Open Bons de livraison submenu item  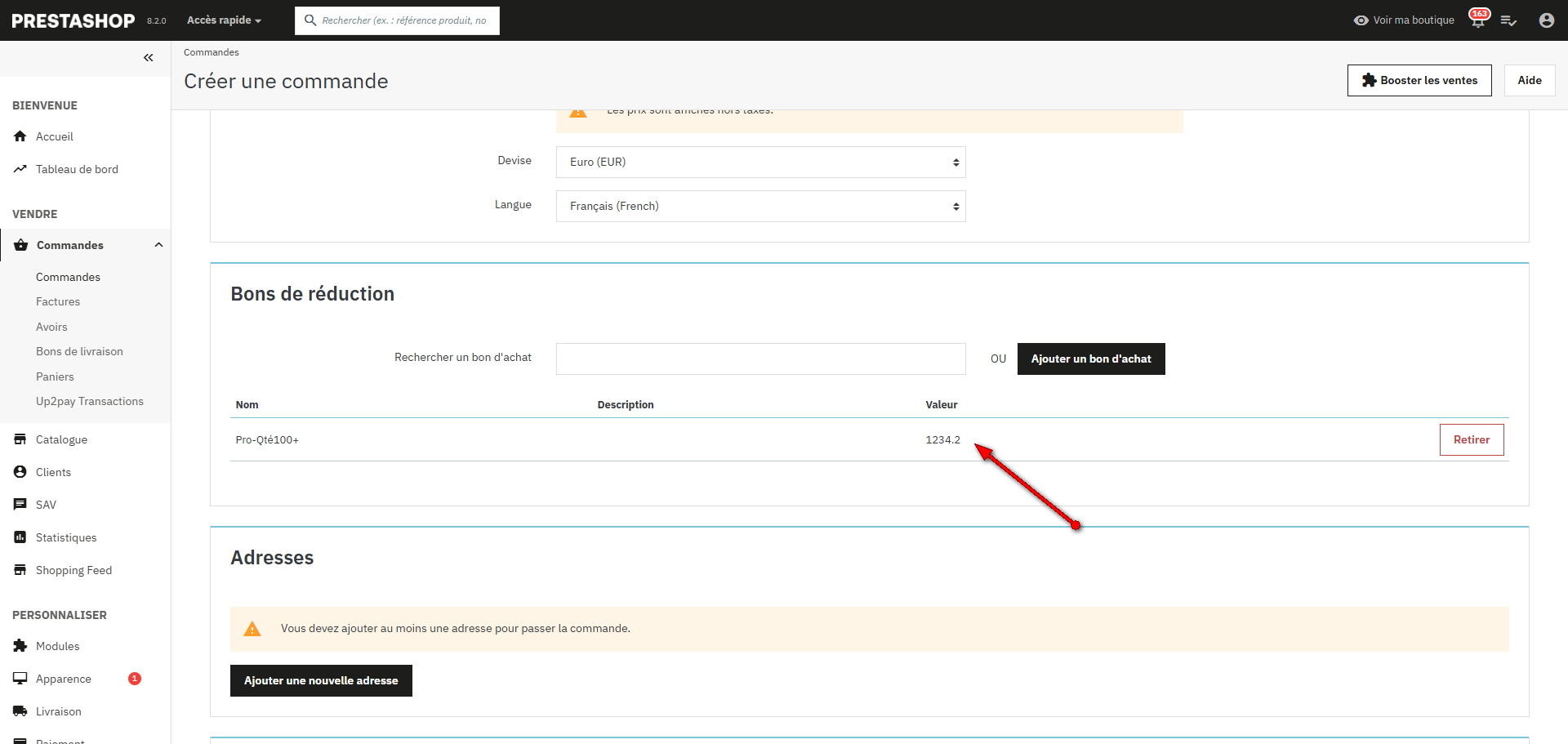(79, 351)
